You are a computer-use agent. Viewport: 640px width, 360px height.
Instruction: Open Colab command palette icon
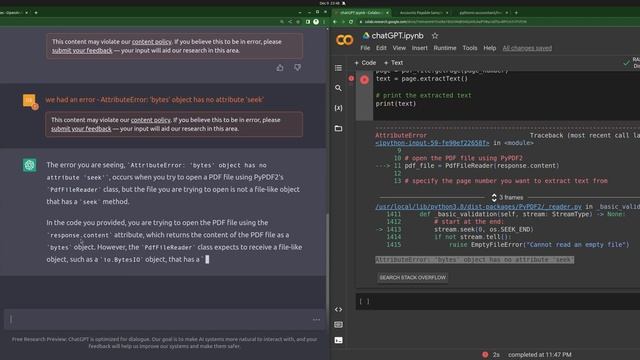pyautogui.click(x=338, y=324)
